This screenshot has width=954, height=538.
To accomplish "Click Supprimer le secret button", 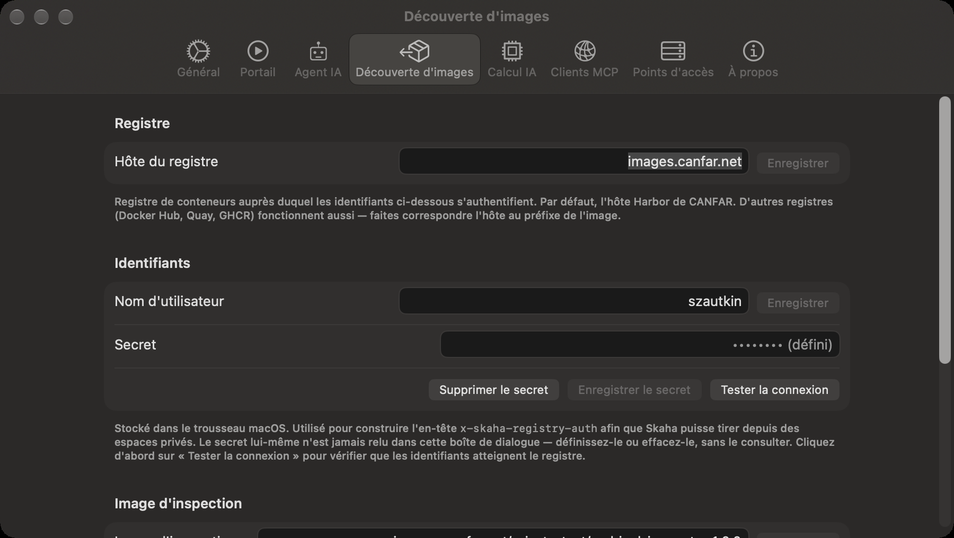I will (493, 390).
